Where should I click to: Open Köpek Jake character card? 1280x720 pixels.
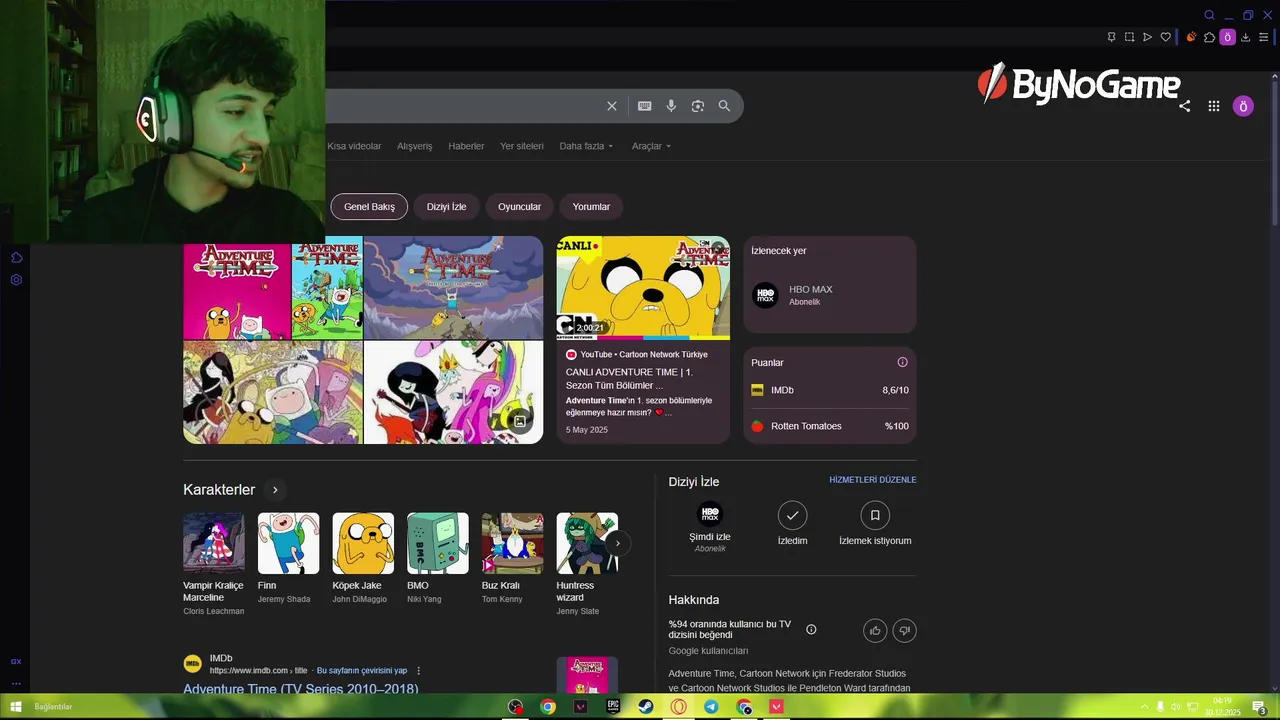coord(363,559)
